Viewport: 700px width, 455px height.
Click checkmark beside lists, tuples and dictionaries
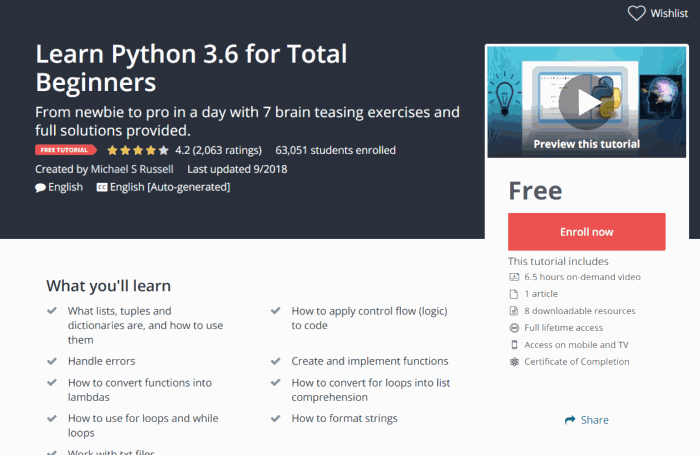52,311
